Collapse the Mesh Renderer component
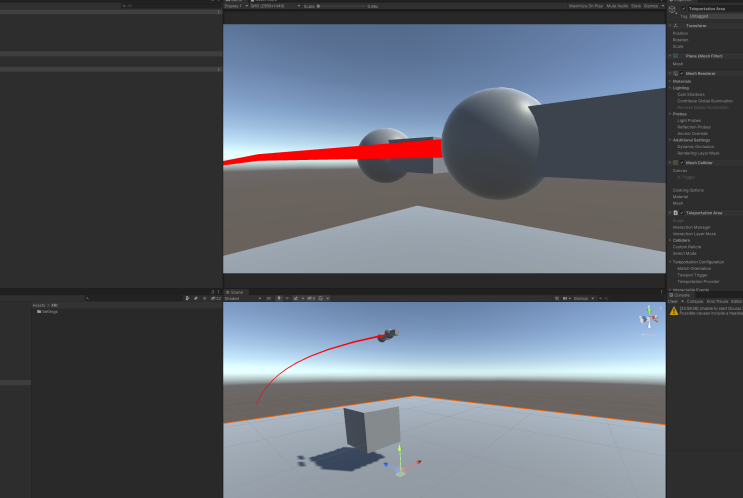Screen dimensions: 743x498 670,73
